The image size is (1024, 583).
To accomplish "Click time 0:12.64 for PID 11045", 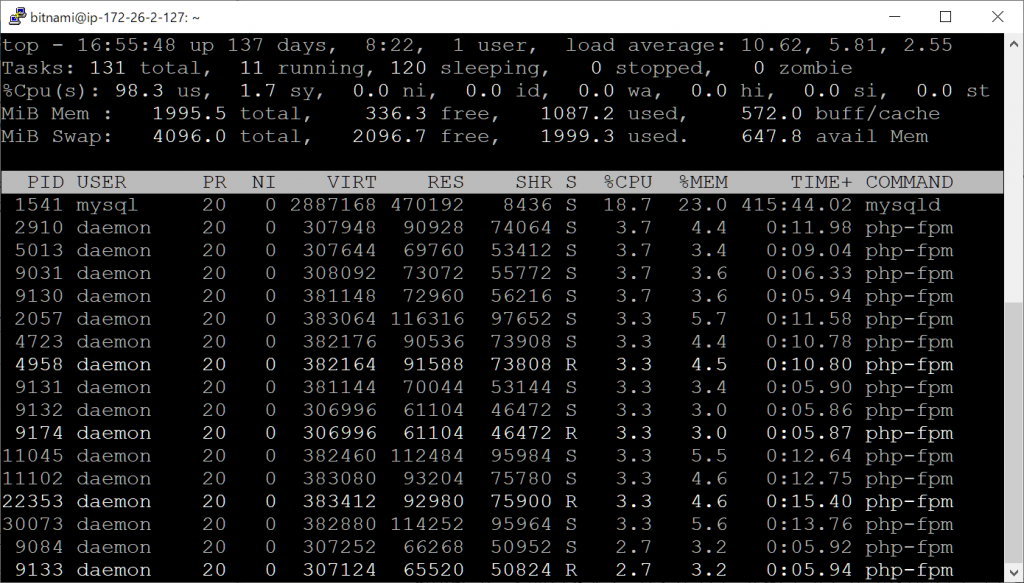I will pyautogui.click(x=809, y=456).
